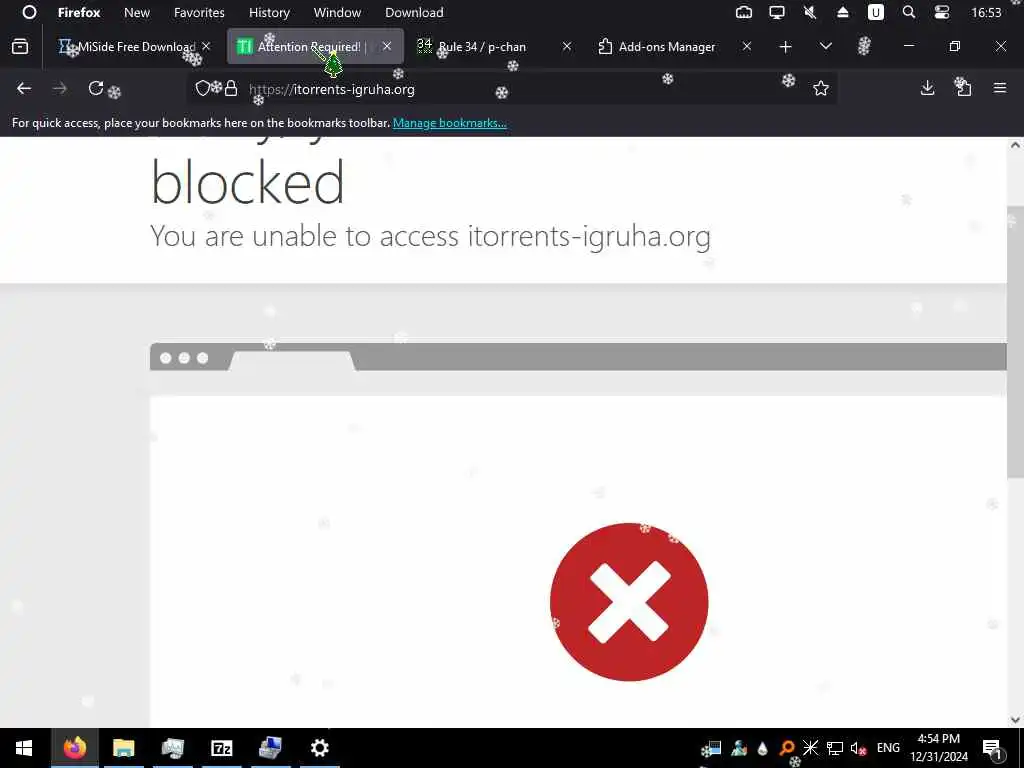Go back using the left arrow button
Viewport: 1024px width, 768px height.
[x=24, y=88]
